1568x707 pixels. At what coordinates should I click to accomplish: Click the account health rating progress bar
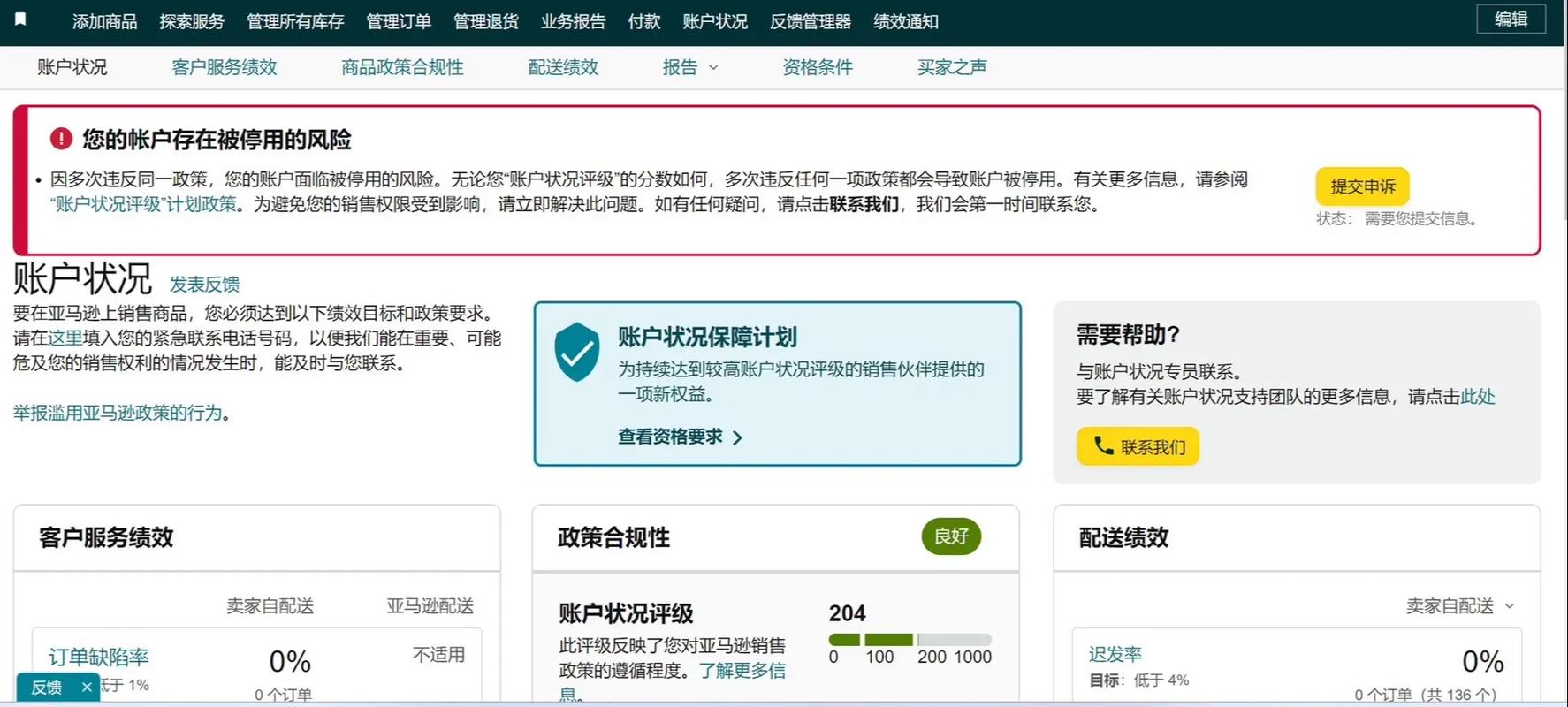tap(910, 639)
